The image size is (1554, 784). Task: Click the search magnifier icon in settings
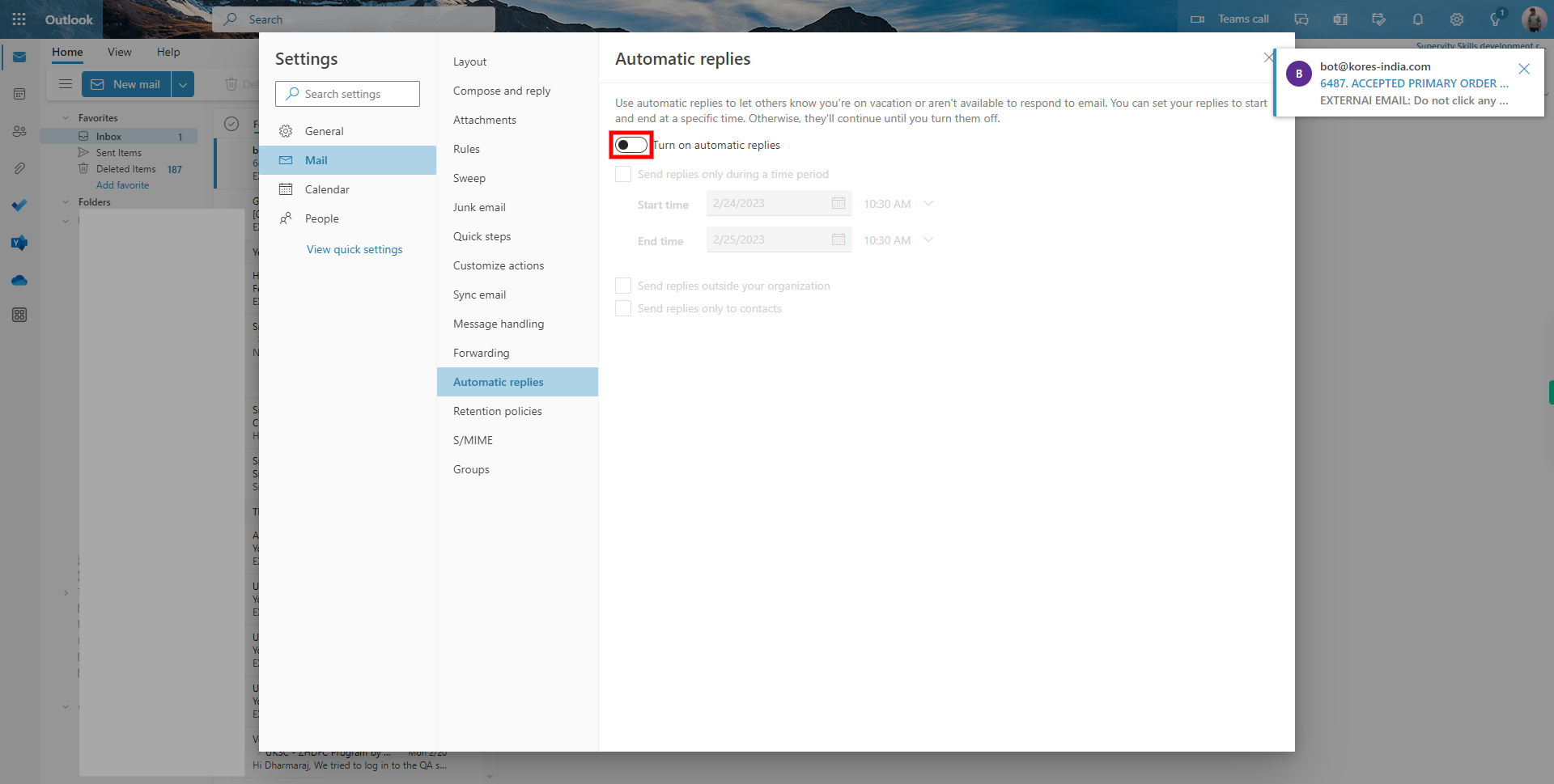pyautogui.click(x=292, y=94)
